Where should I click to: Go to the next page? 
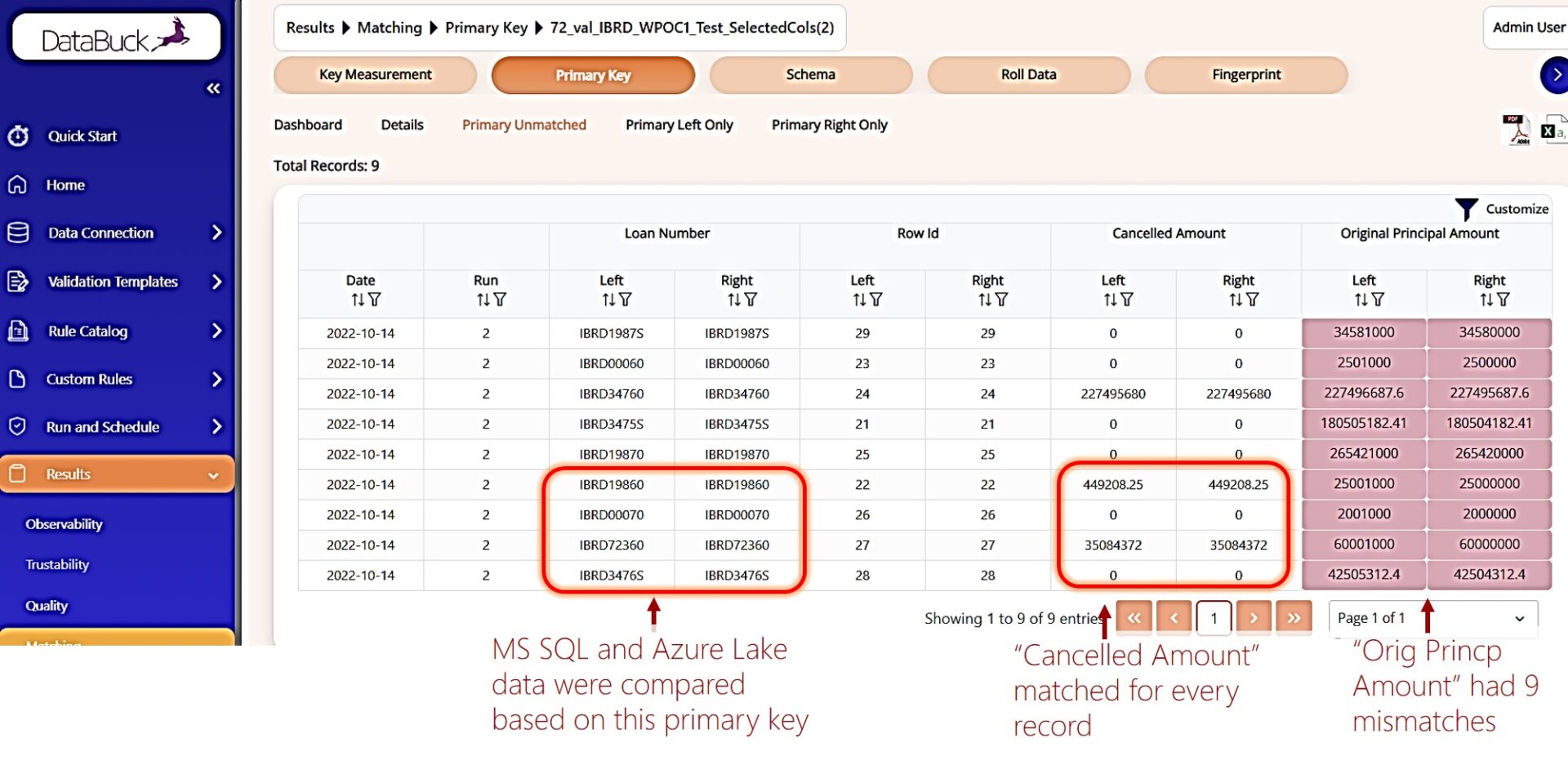1254,618
